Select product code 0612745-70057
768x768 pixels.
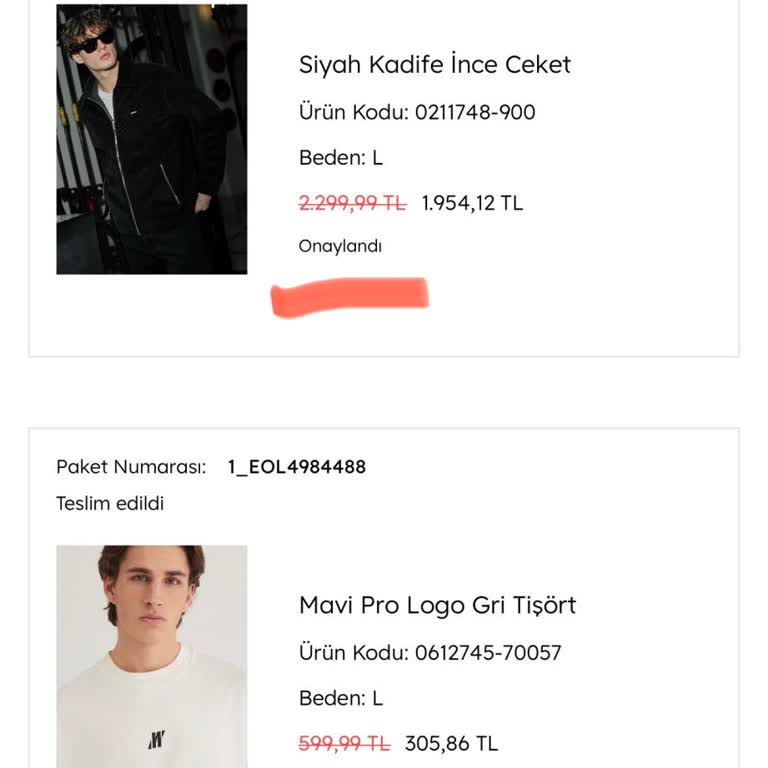point(430,653)
